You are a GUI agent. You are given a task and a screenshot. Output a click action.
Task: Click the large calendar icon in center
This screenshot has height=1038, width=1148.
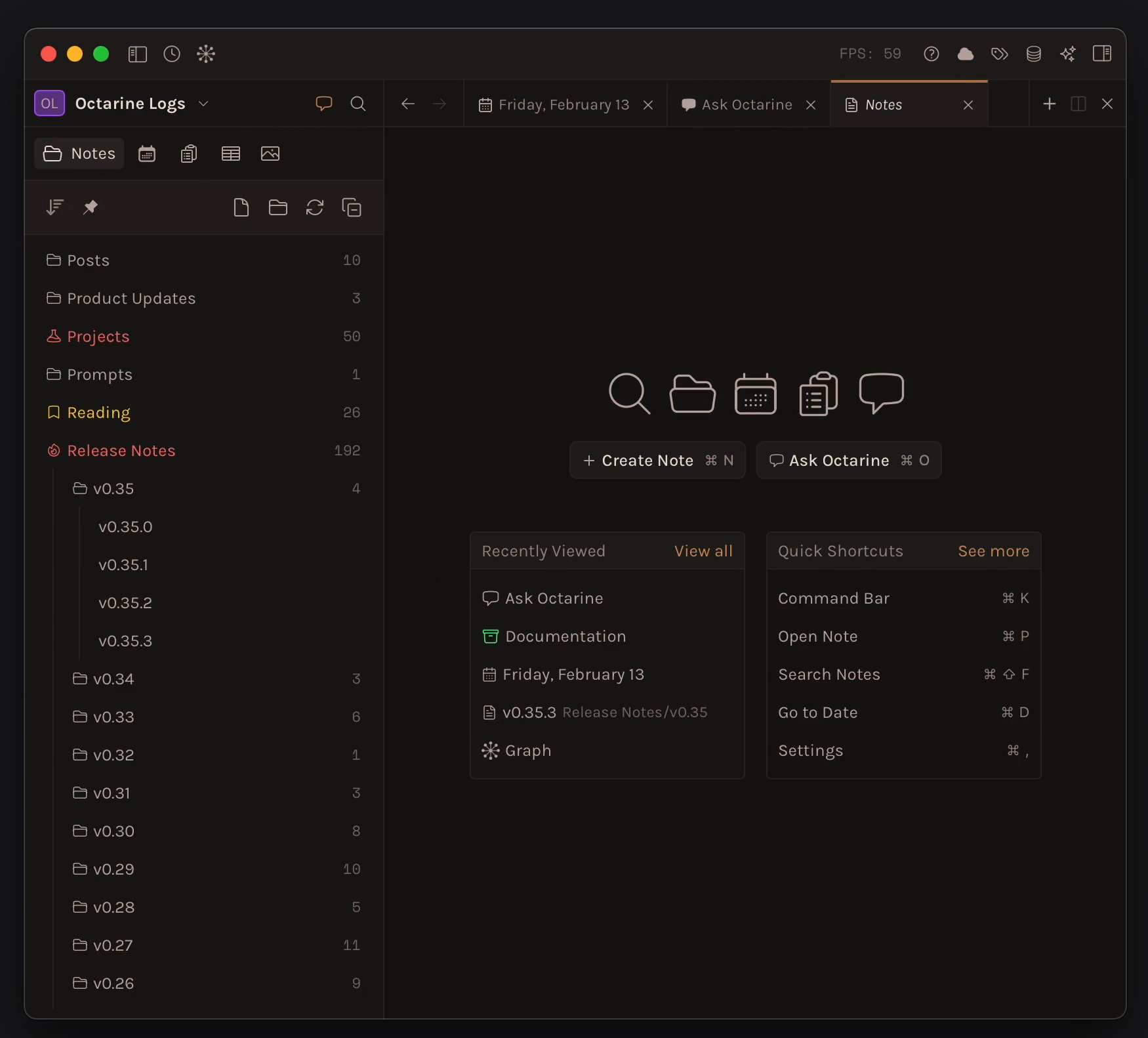pyautogui.click(x=756, y=394)
